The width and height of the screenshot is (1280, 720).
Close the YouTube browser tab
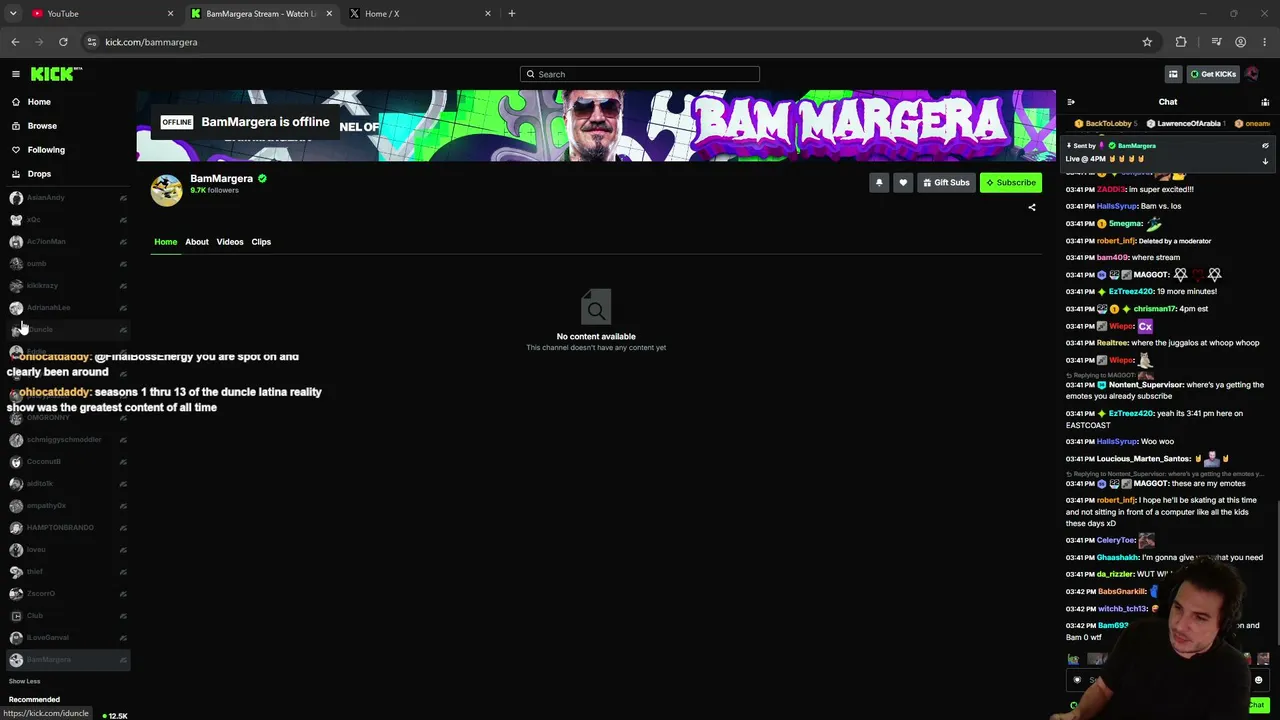(x=170, y=14)
